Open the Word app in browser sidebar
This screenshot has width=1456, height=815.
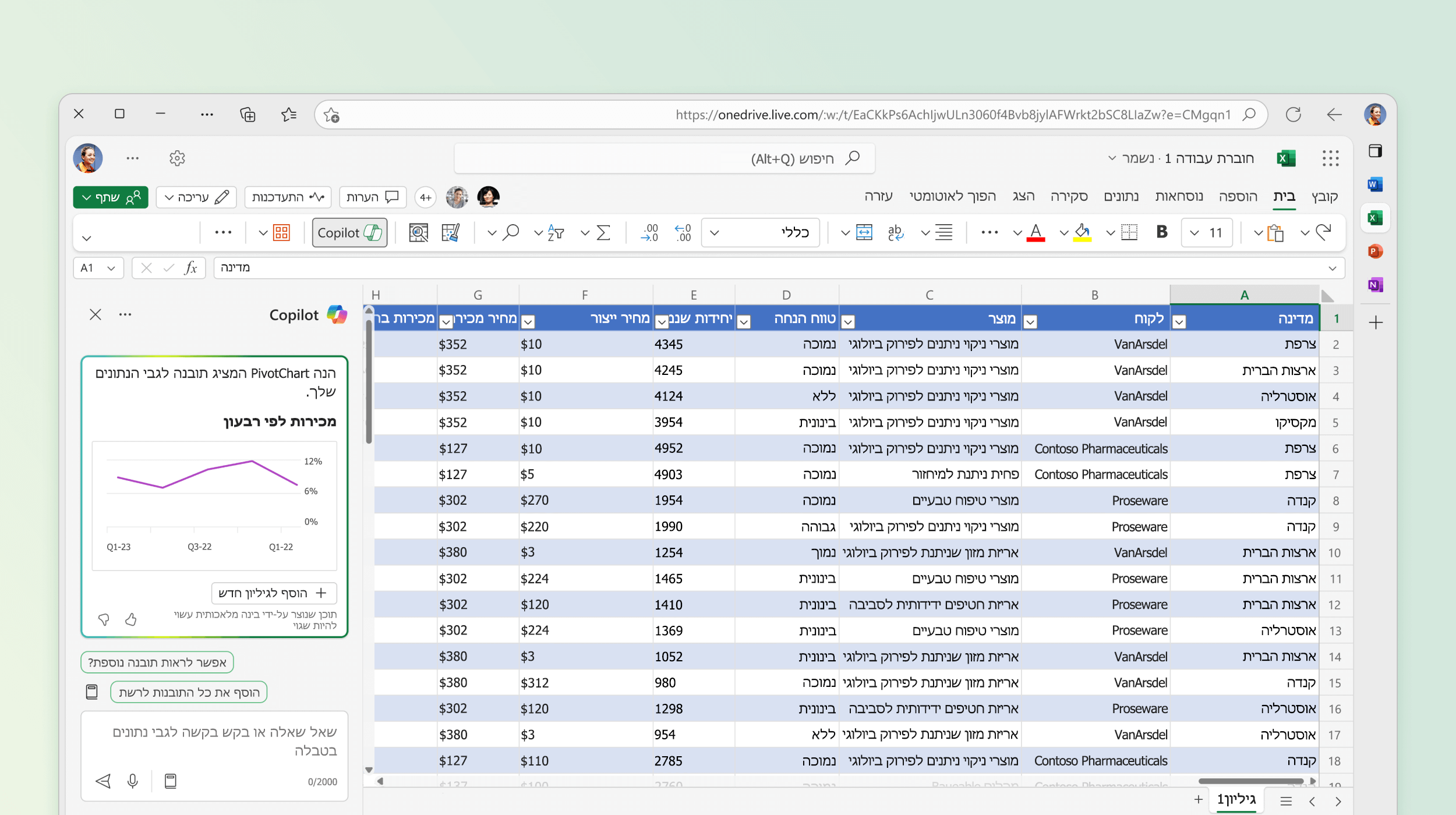[x=1375, y=184]
